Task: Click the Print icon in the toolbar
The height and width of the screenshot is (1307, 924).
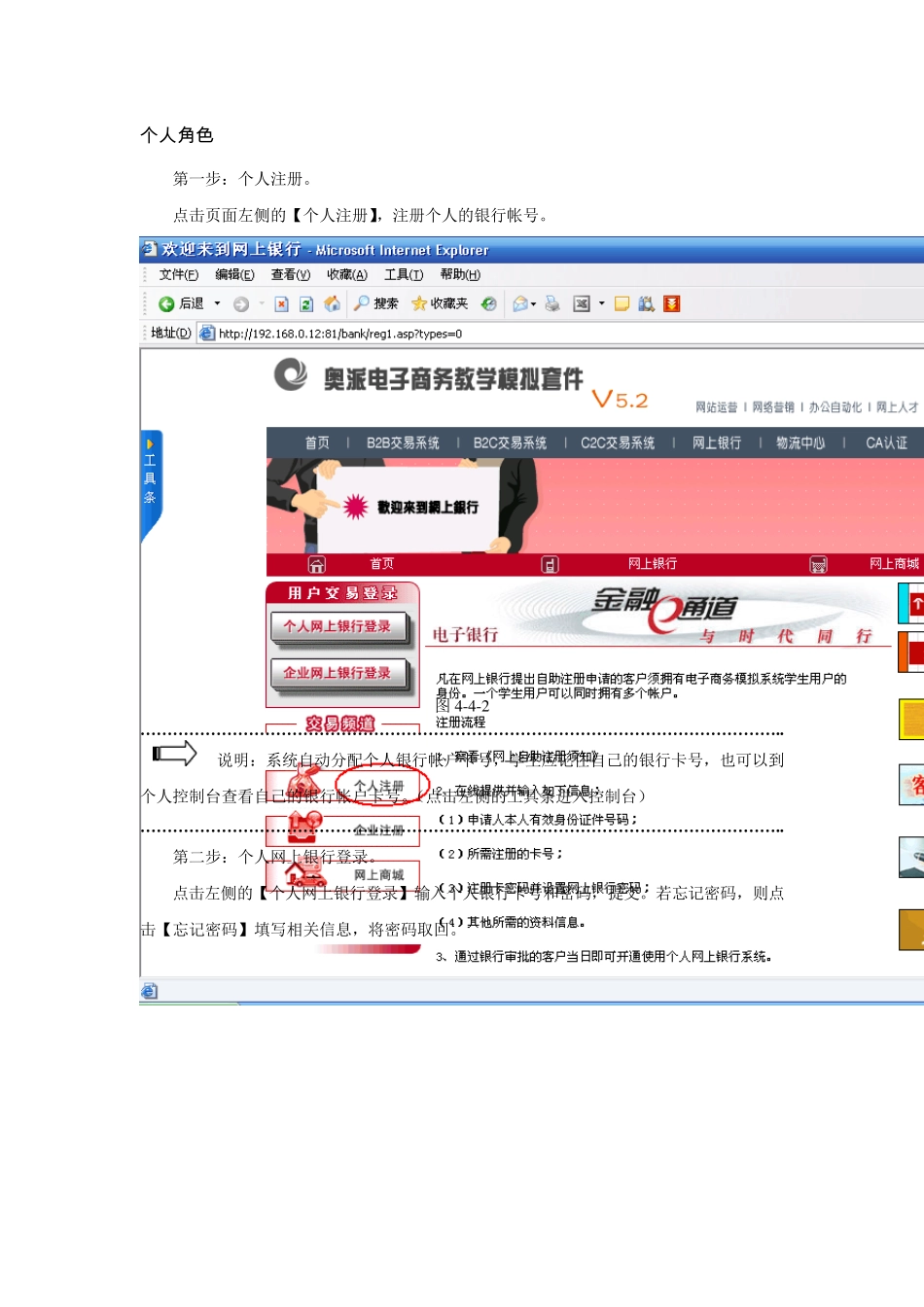Action: [x=552, y=304]
